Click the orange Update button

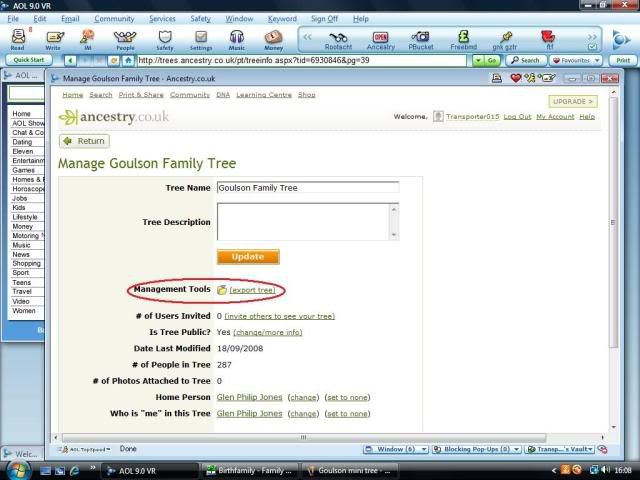tap(248, 257)
